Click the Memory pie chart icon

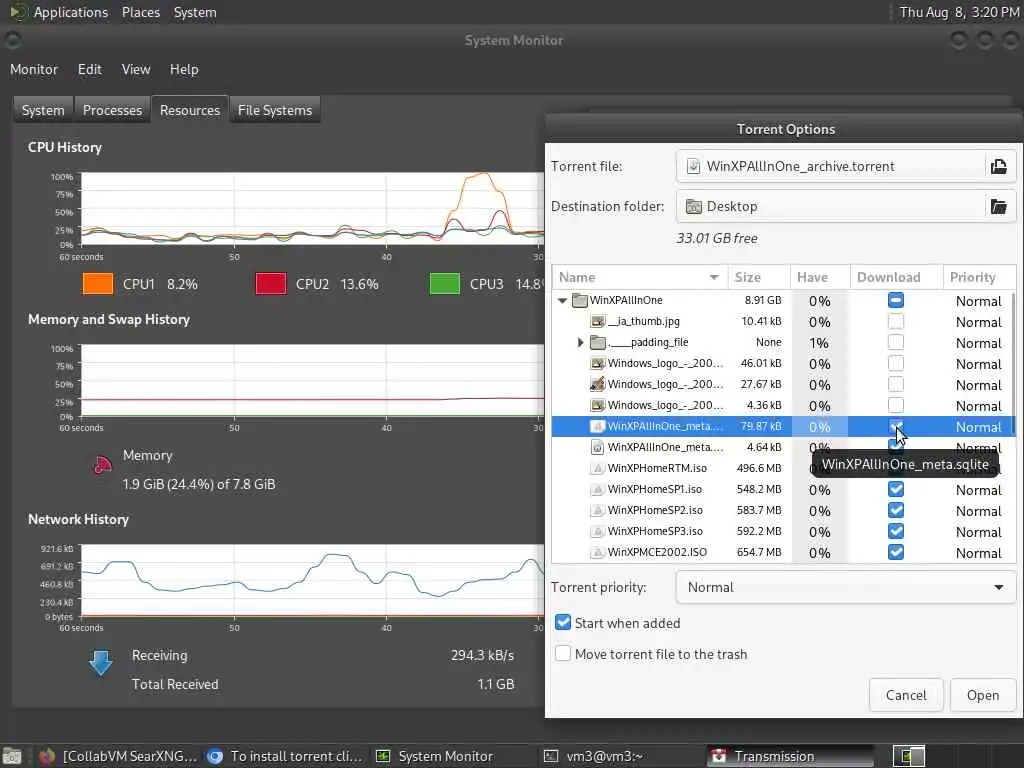pos(103,464)
